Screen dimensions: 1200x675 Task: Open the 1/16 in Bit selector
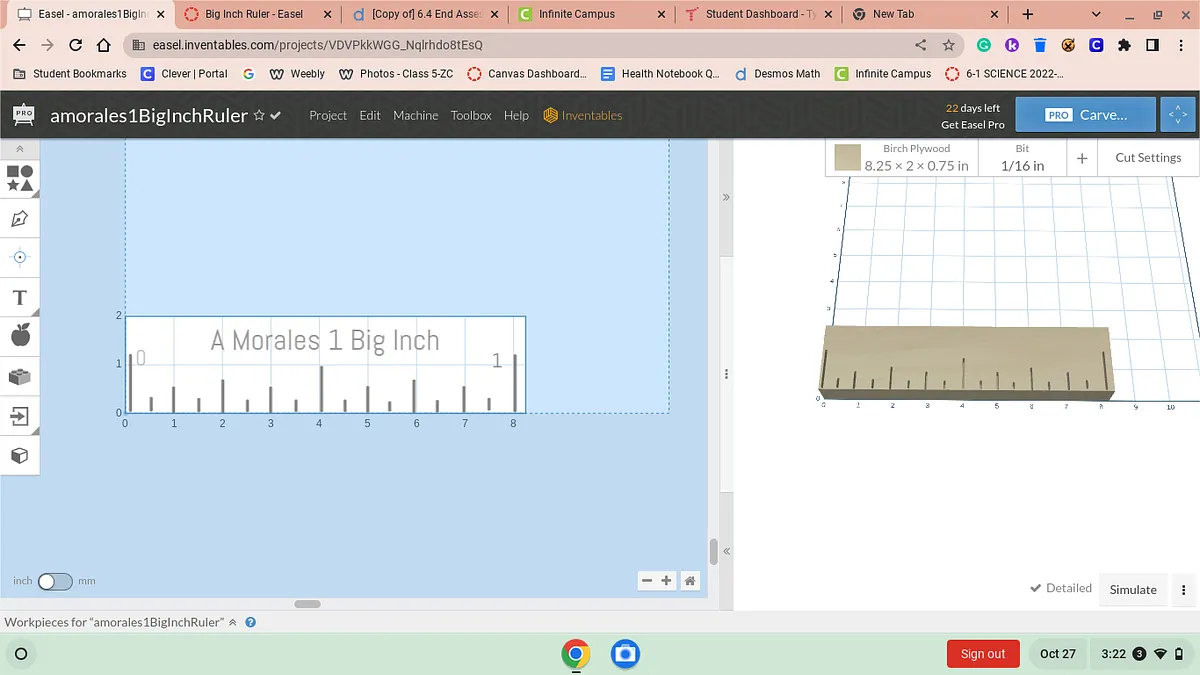tap(1022, 158)
